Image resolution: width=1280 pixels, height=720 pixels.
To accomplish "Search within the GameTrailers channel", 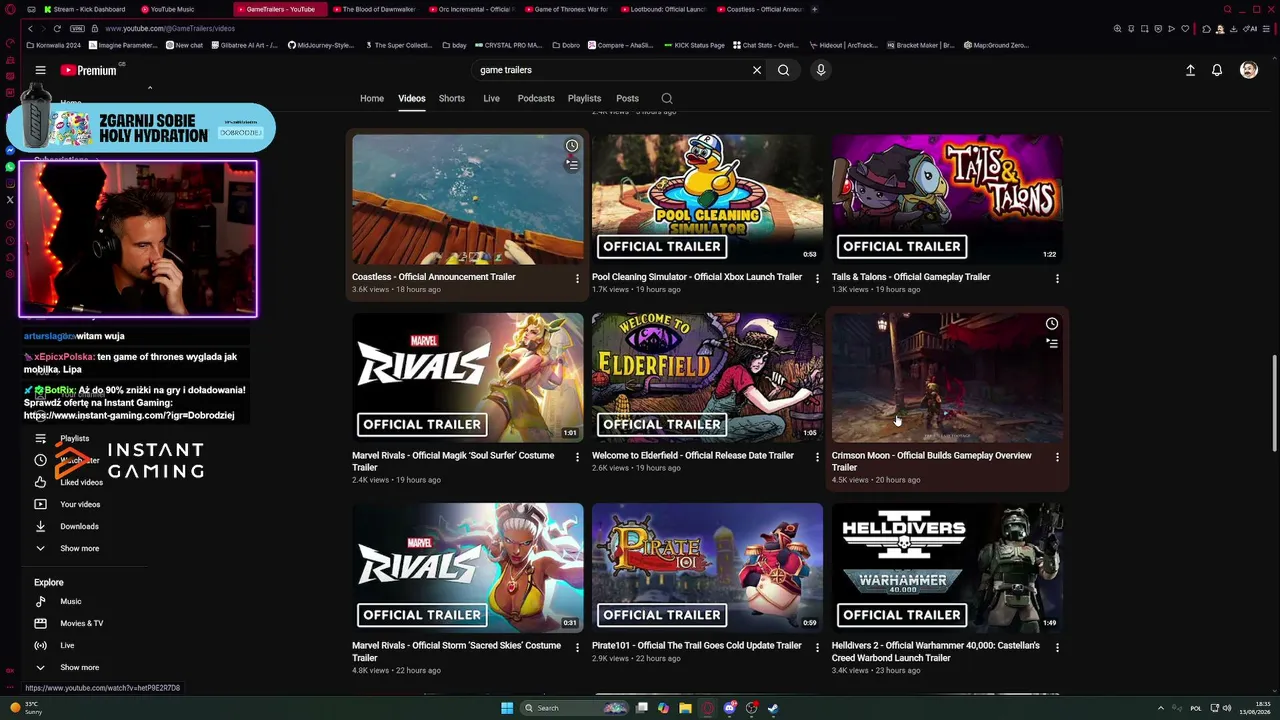I will [667, 98].
